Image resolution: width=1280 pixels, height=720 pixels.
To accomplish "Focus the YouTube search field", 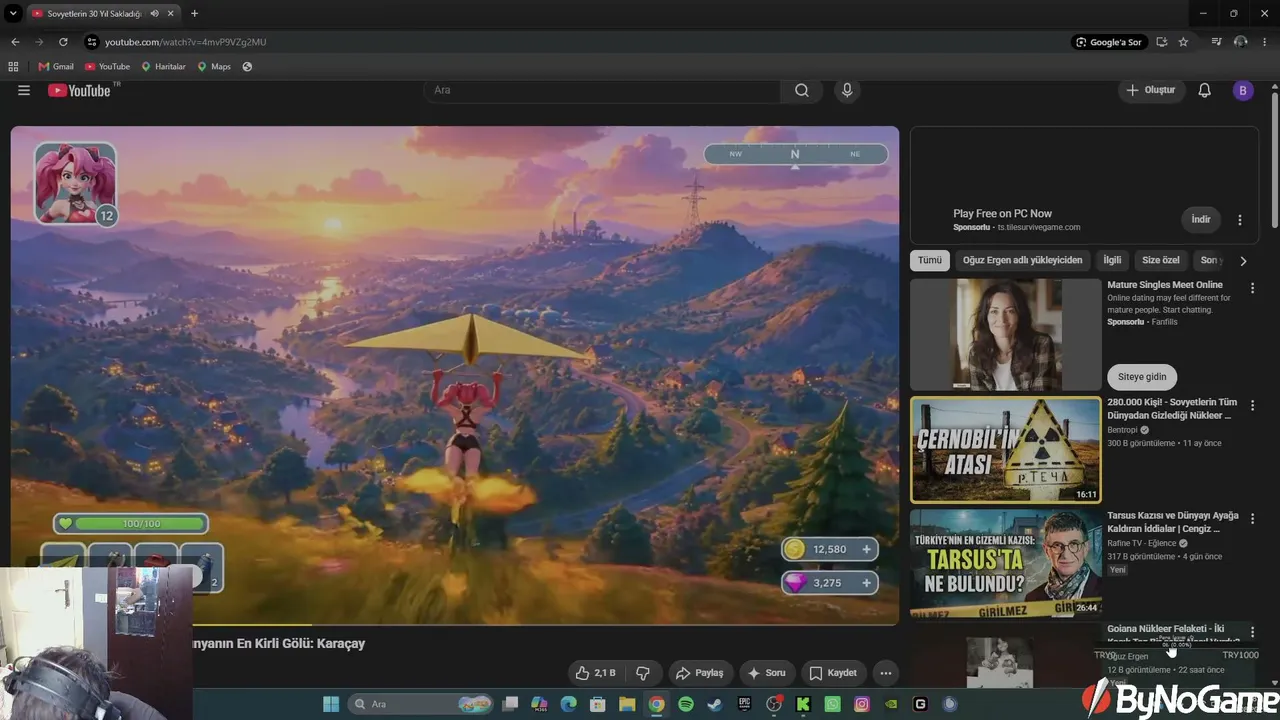I will (603, 90).
